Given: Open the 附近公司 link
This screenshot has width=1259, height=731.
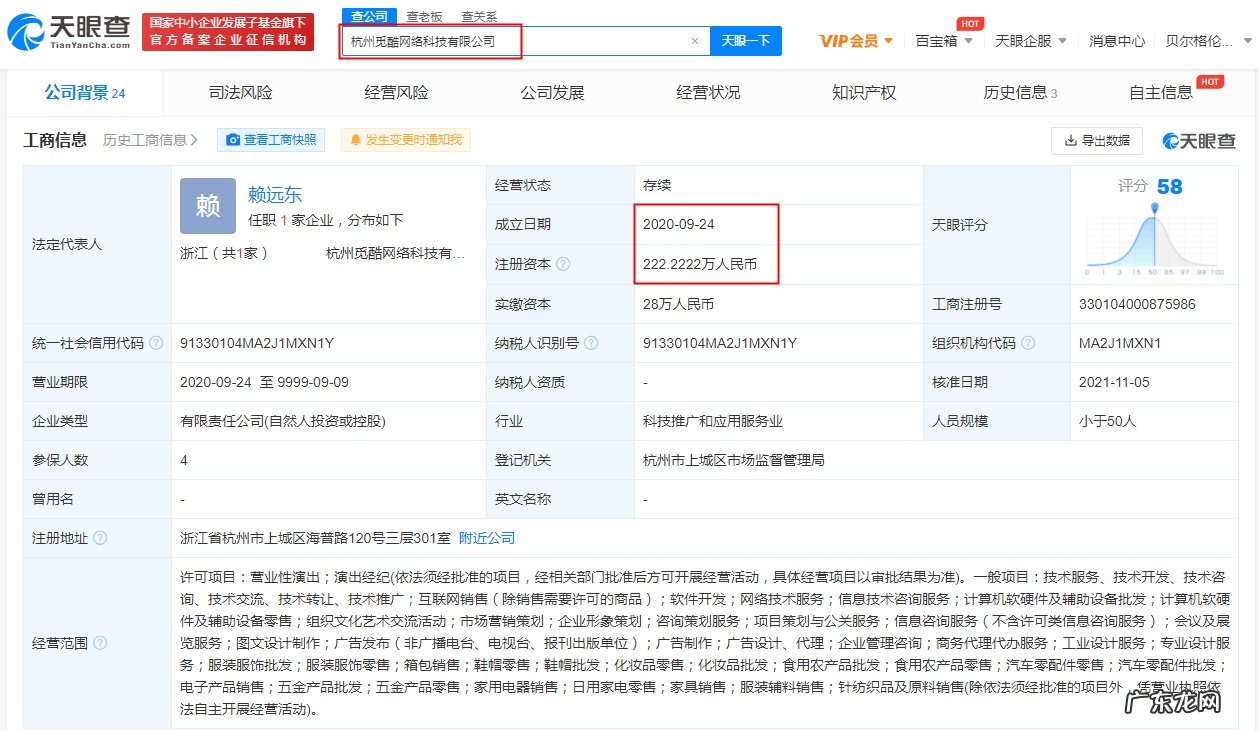Looking at the screenshot, I should click(x=486, y=537).
